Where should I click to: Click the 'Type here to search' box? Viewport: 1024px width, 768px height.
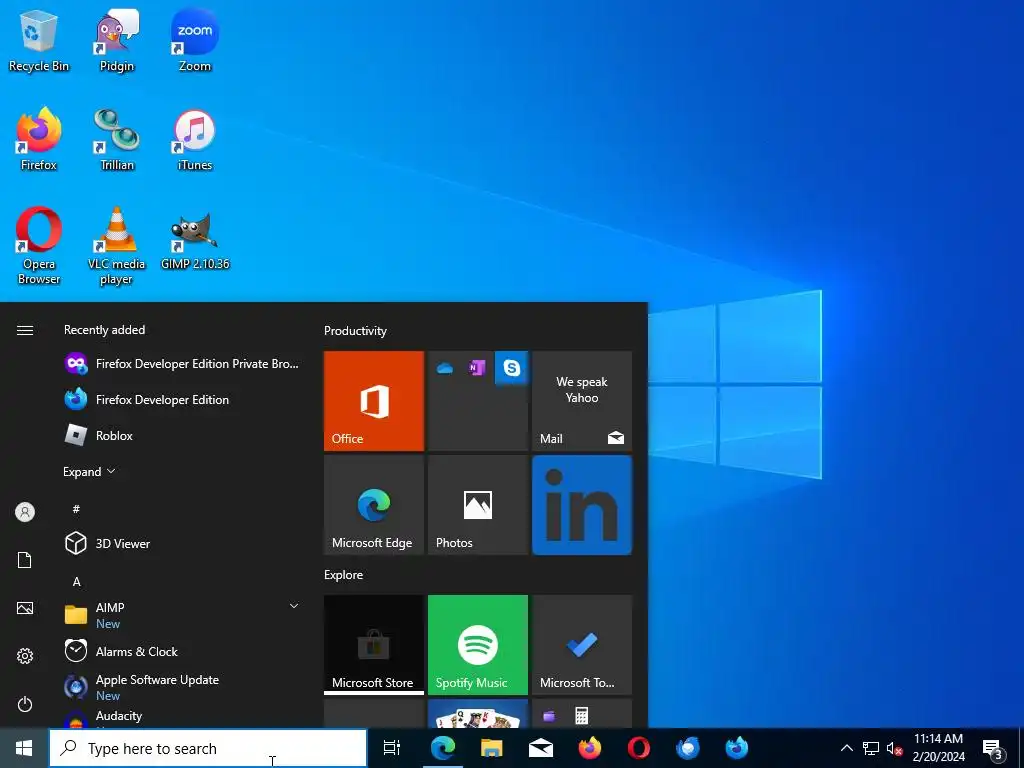208,748
